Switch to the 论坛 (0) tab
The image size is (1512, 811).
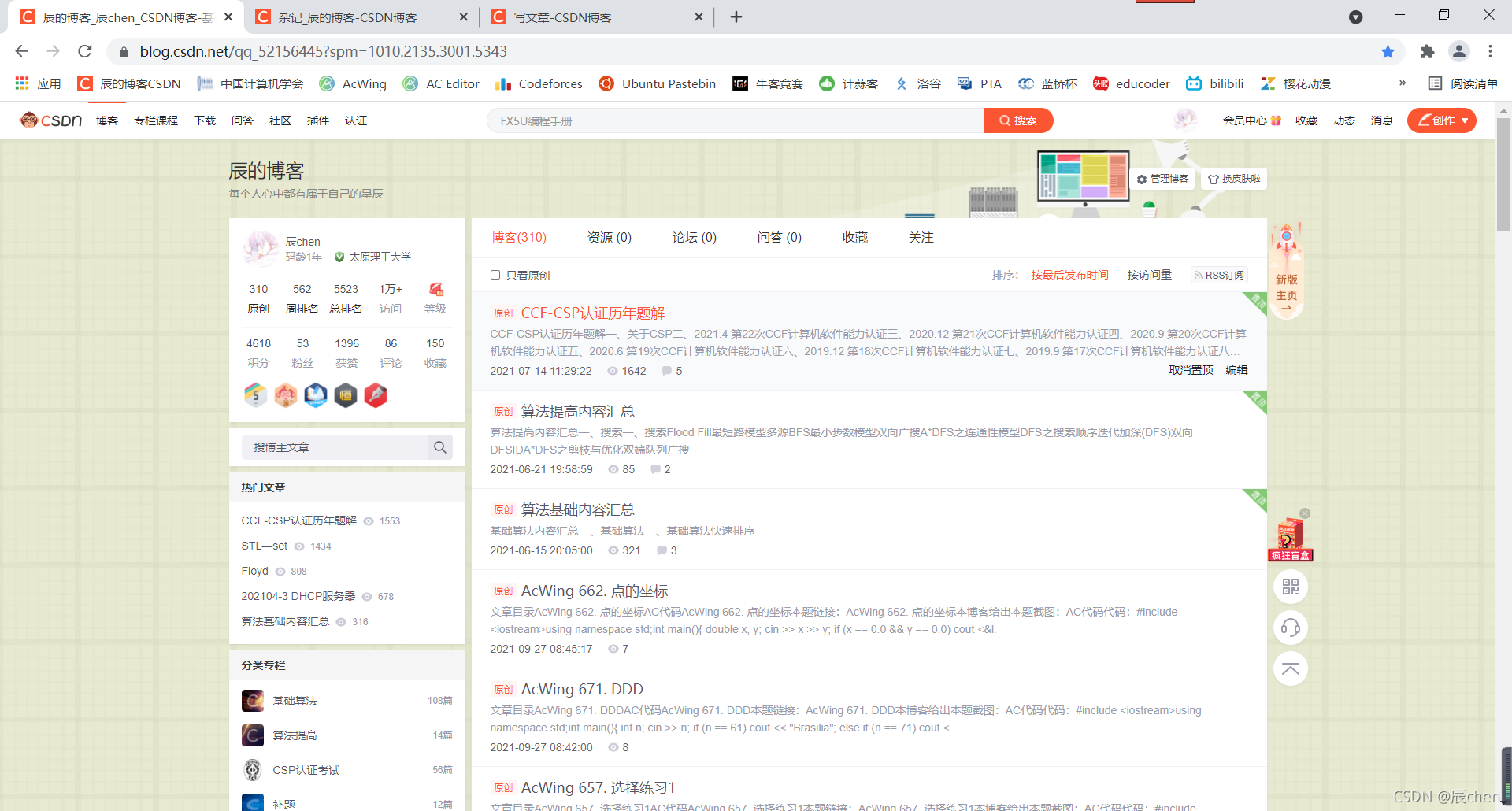coord(695,237)
